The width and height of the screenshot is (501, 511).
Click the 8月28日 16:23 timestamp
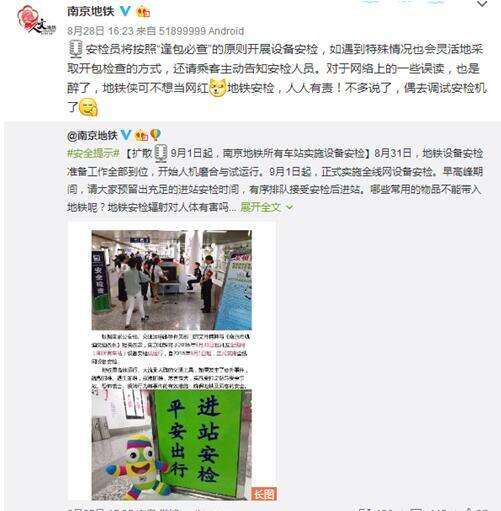(x=100, y=31)
